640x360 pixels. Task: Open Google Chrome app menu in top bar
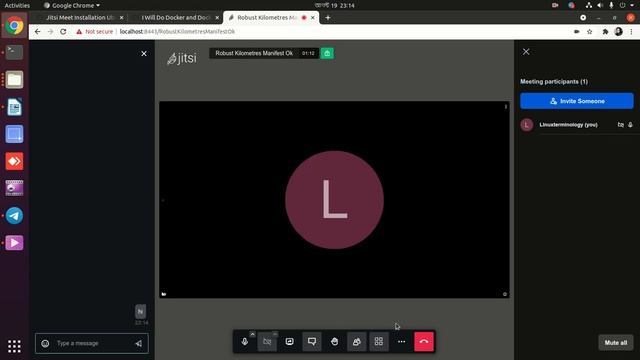pos(72,5)
